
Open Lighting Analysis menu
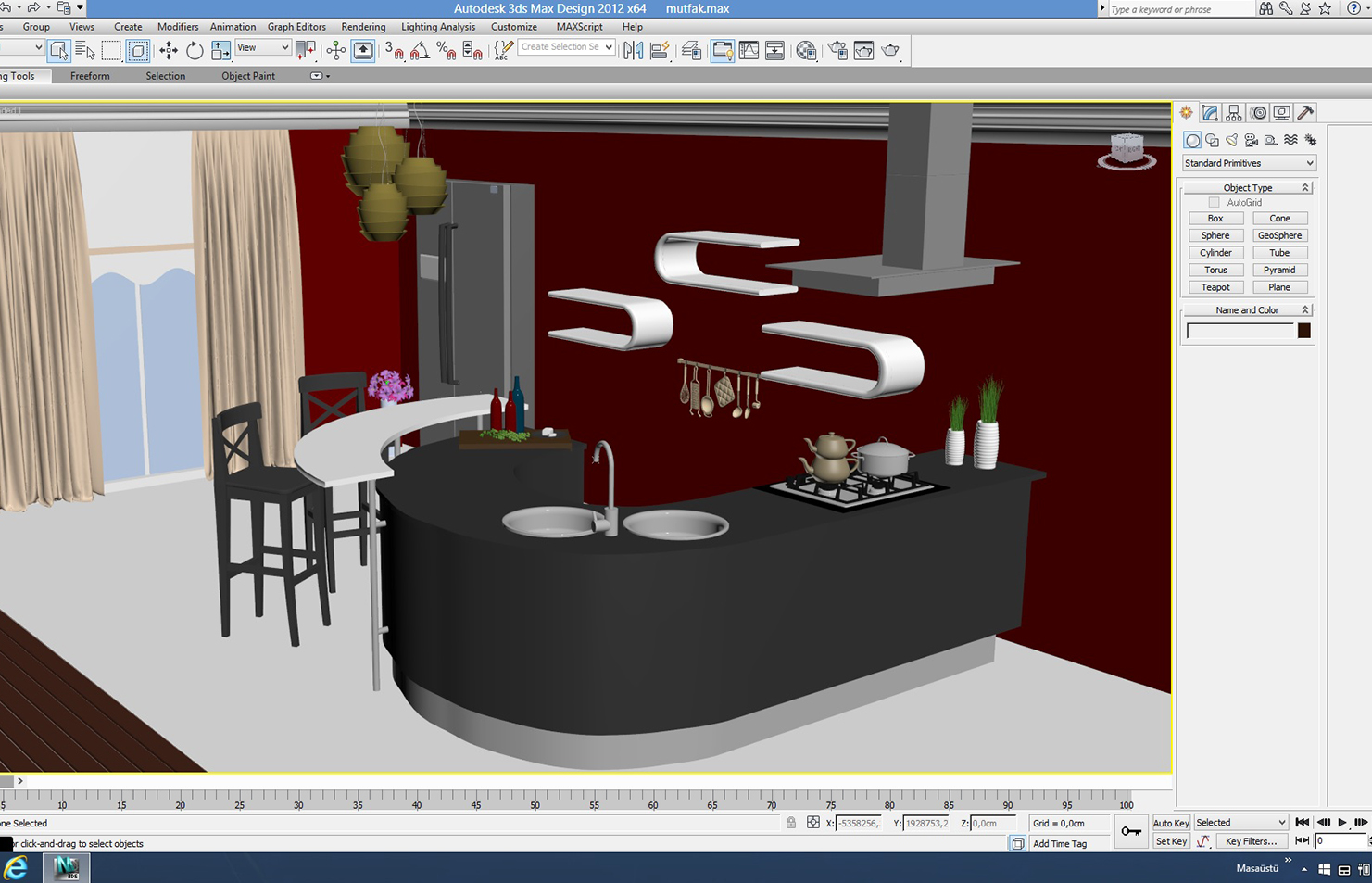click(438, 27)
